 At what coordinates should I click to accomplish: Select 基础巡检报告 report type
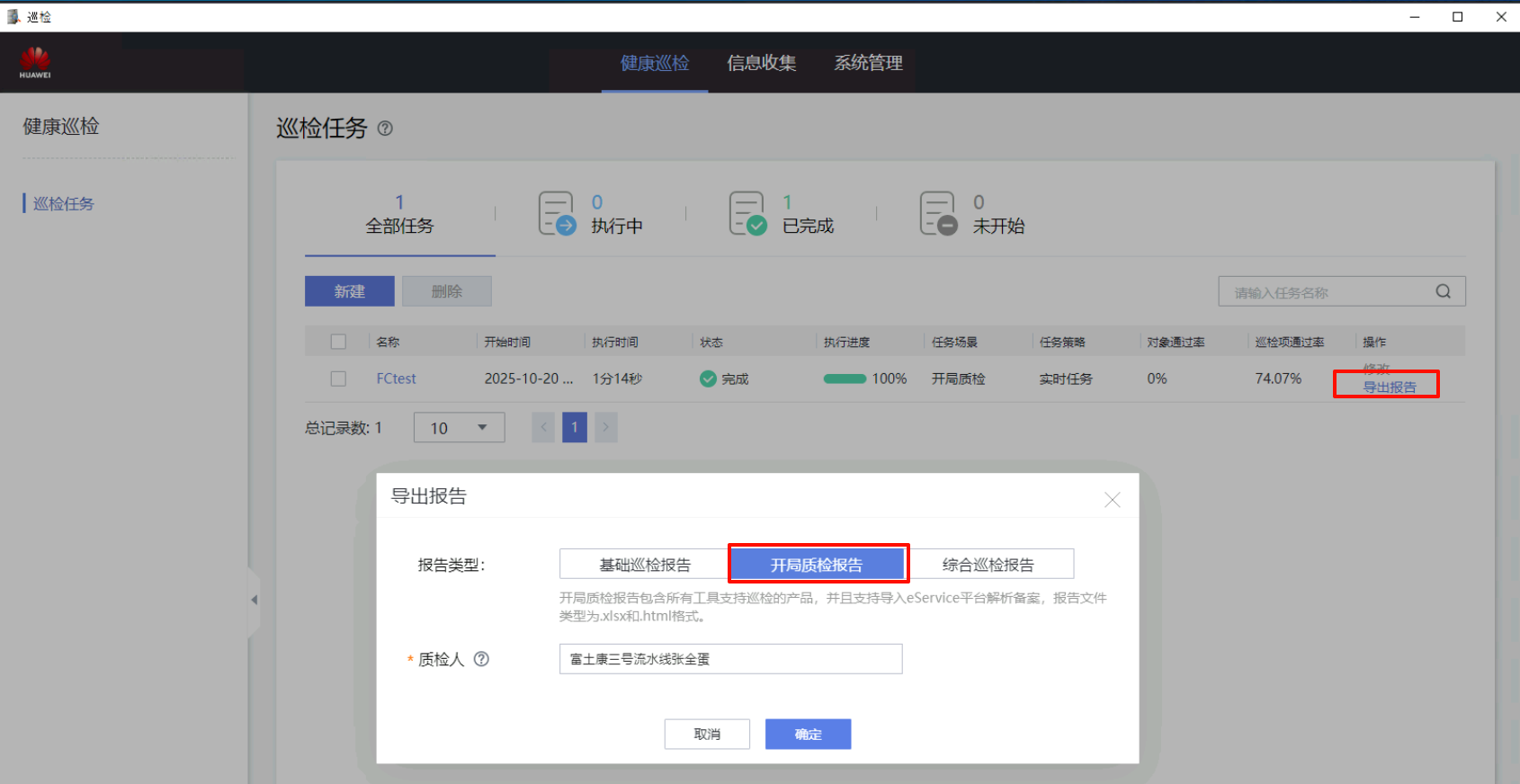coord(644,565)
